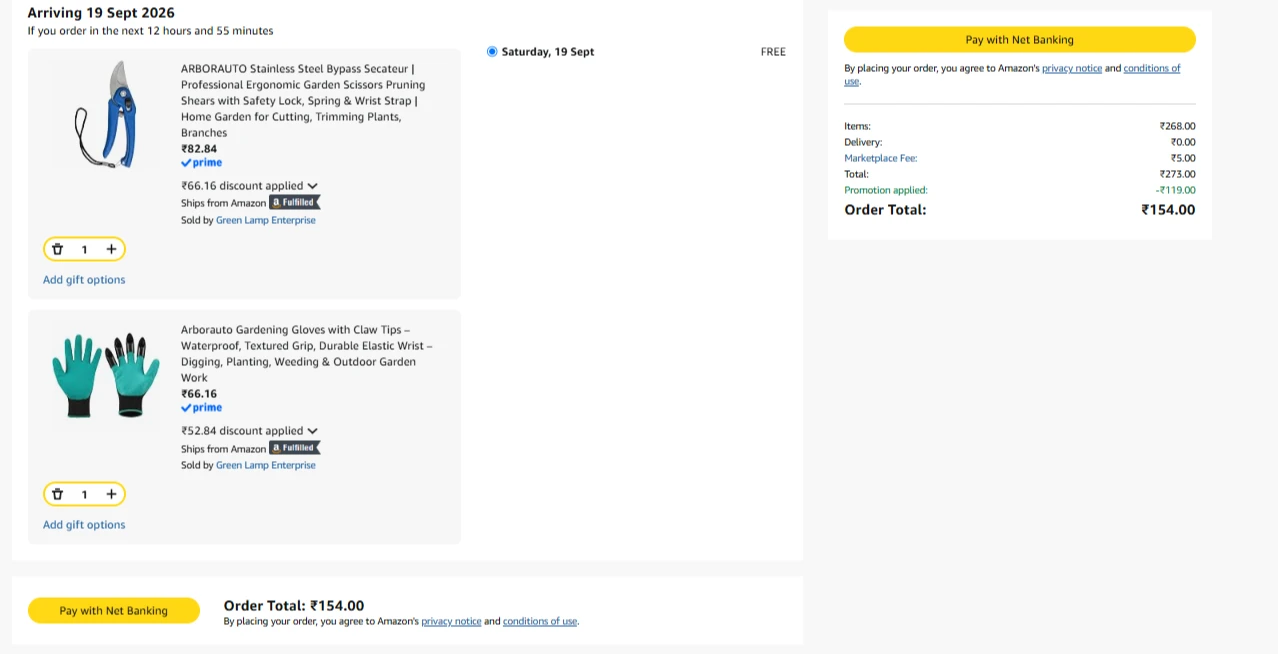This screenshot has width=1278, height=655.
Task: Click the Promotion applied label
Action: [886, 190]
